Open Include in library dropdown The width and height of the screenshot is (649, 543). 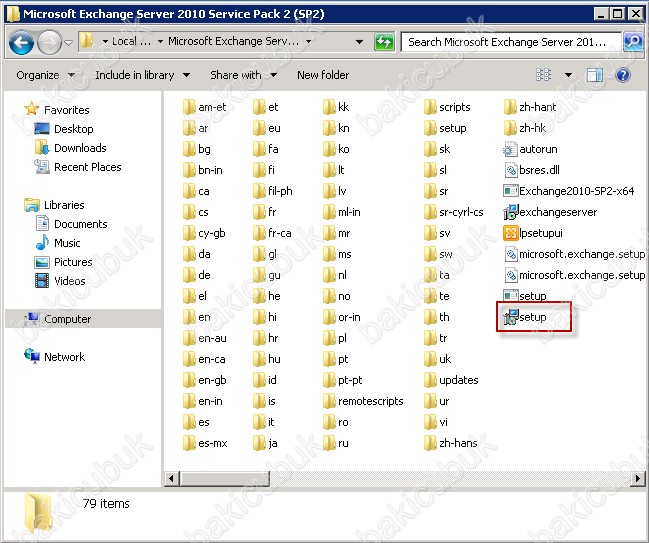point(142,75)
